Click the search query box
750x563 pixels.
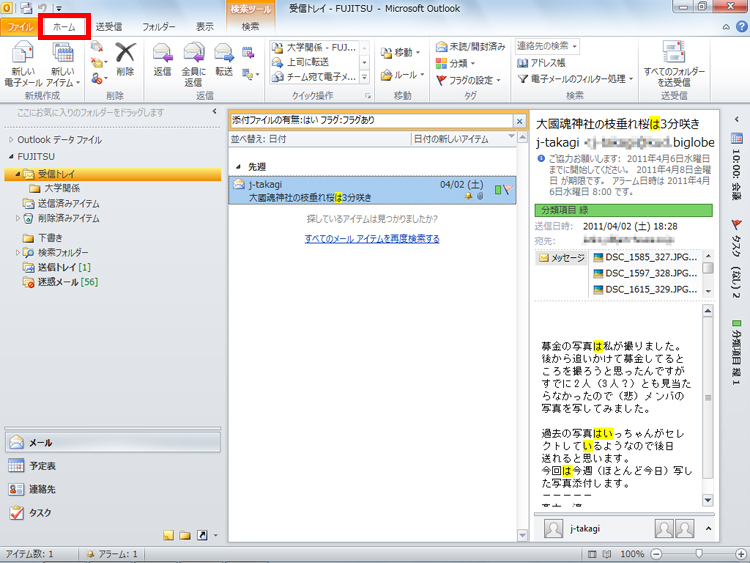[x=371, y=121]
